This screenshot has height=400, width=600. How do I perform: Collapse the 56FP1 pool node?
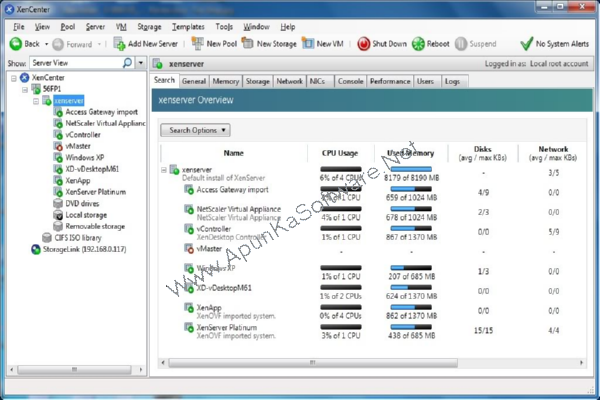25,90
